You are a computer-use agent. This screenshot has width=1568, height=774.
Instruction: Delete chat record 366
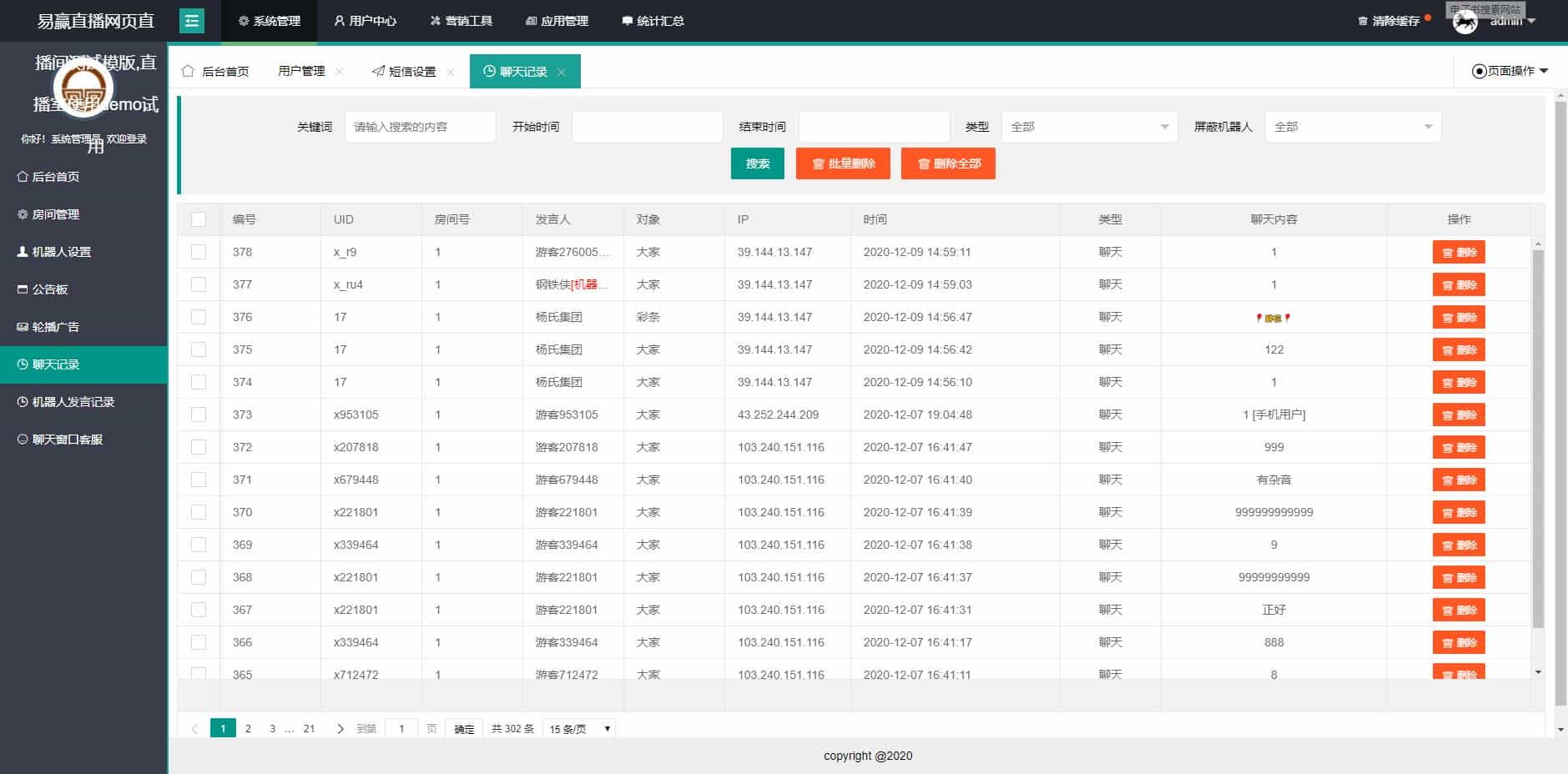tap(1459, 642)
